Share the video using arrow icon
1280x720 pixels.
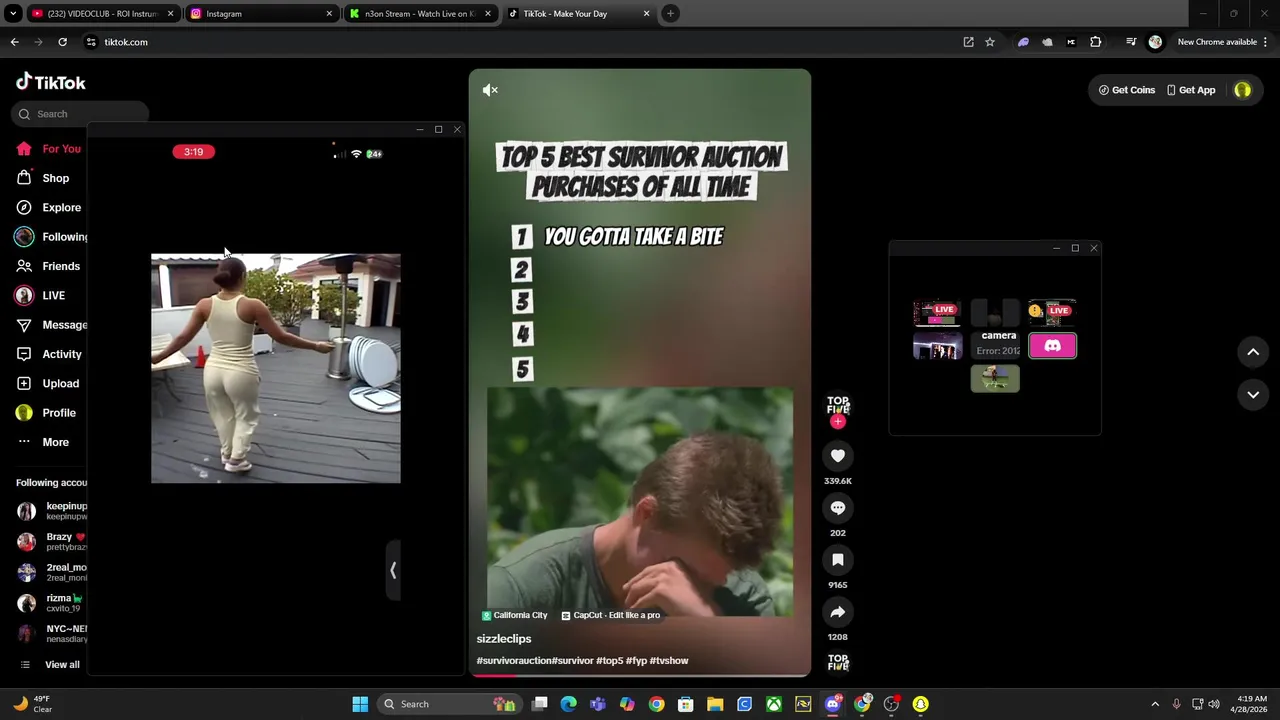(838, 612)
